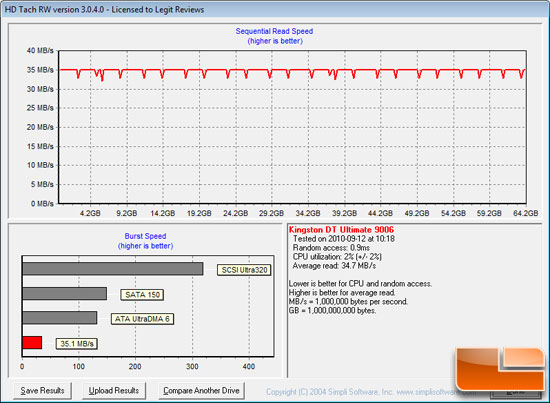Click the red burst speed bar
The height and width of the screenshot is (403, 550).
[32, 343]
